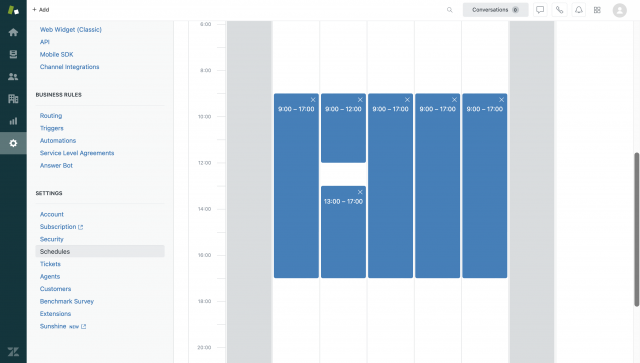
Task: Open the products grid icon
Action: pyautogui.click(x=597, y=10)
